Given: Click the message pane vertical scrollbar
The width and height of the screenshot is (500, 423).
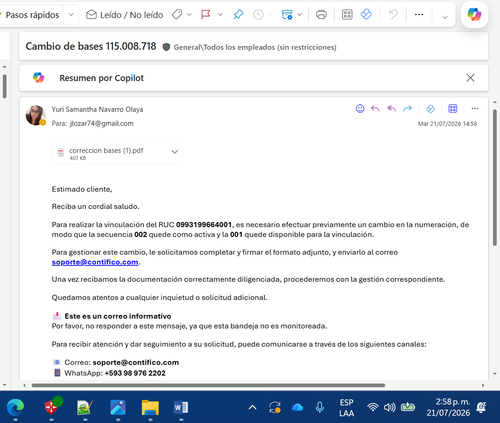Looking at the screenshot, I should click(x=495, y=178).
